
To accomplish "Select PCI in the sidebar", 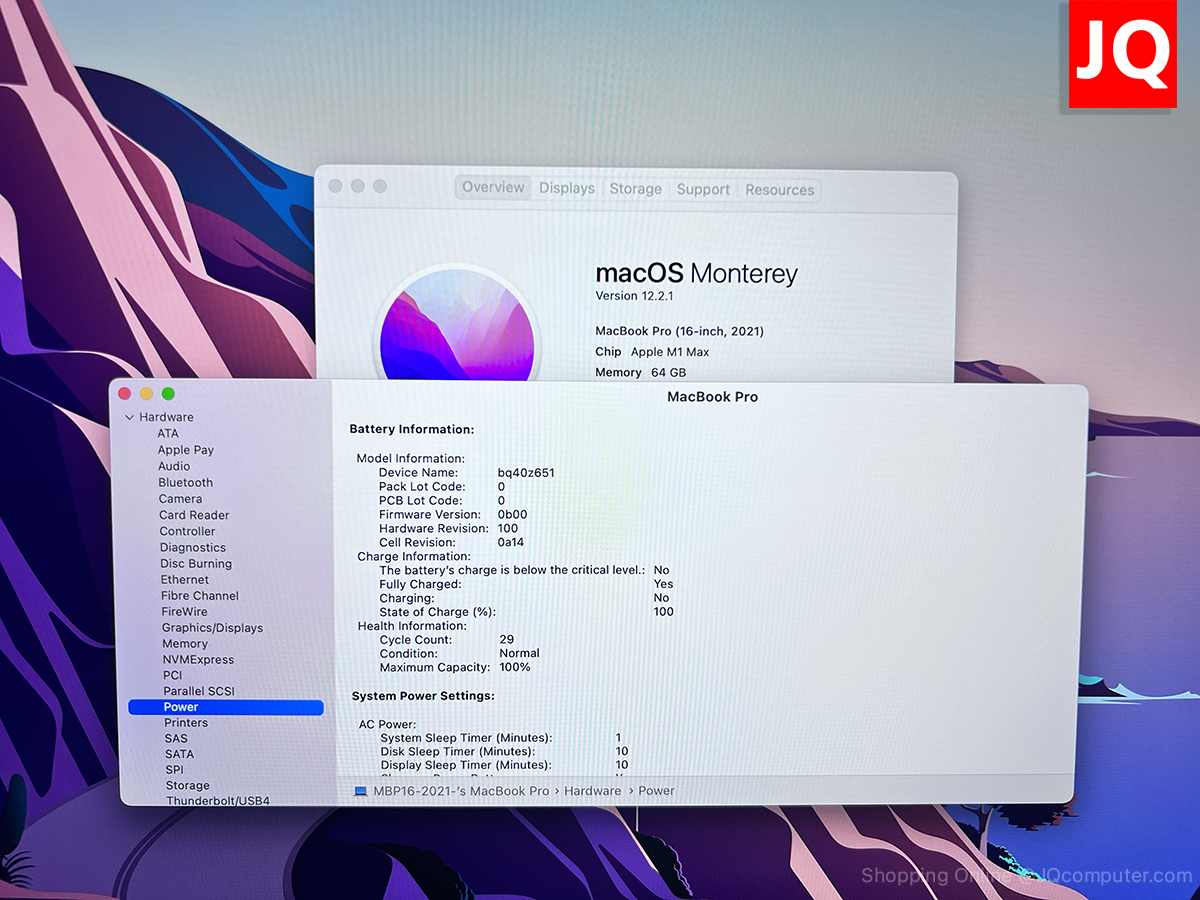I will (173, 675).
